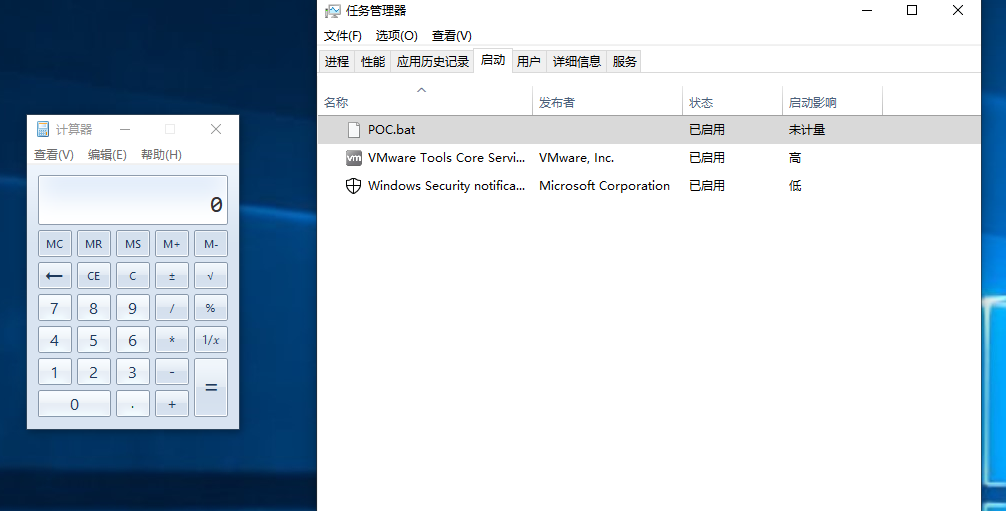This screenshot has width=1006, height=511.
Task: Sort by the 状态 column header
Action: tap(733, 101)
